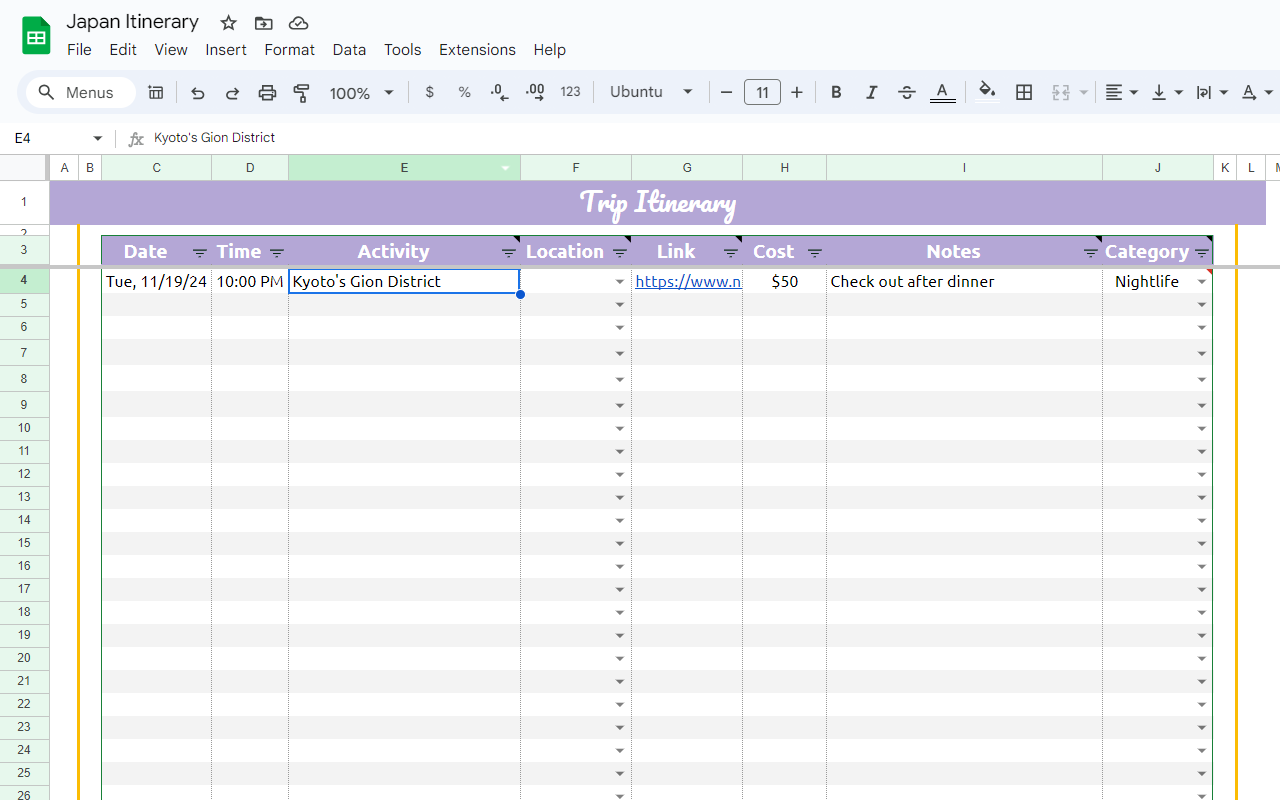Open the Extensions menu
1280x800 pixels.
click(477, 49)
